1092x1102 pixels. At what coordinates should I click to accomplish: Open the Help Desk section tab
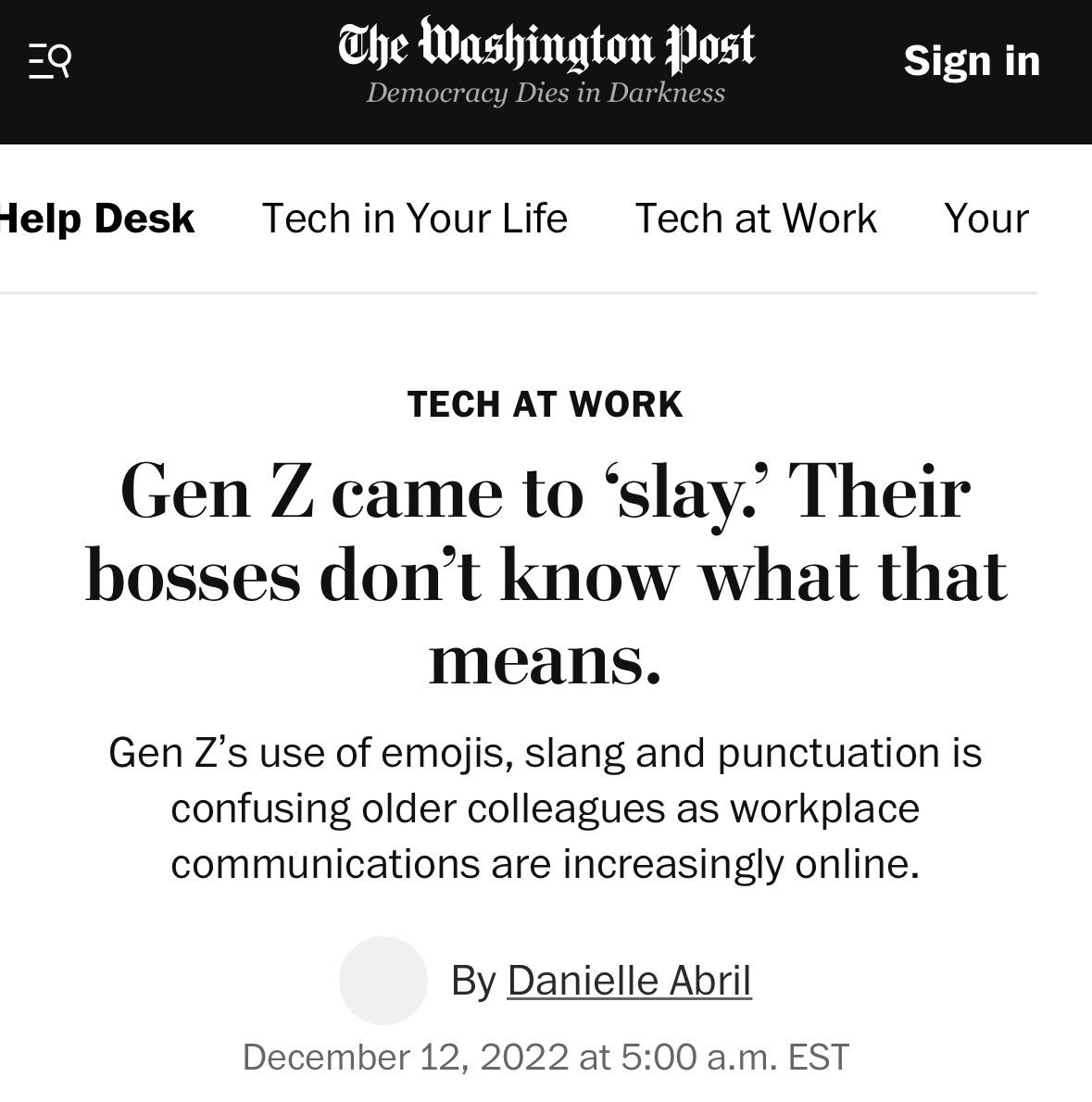pos(96,219)
